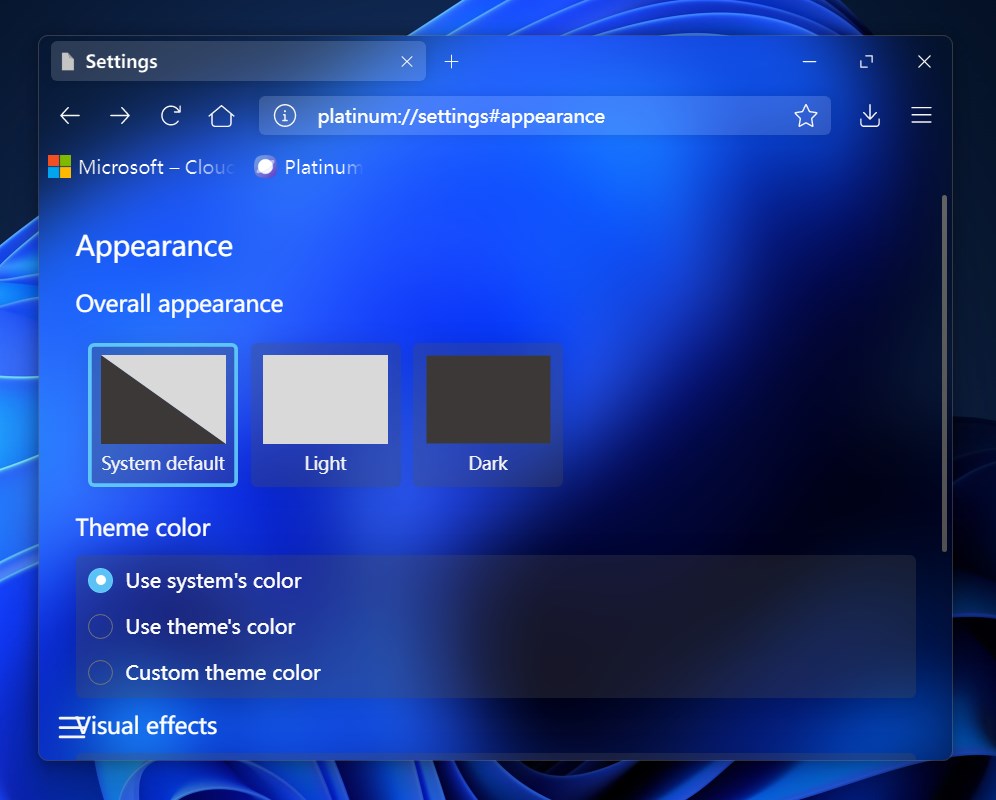Go back with the left arrow button
The image size is (996, 800).
click(70, 116)
